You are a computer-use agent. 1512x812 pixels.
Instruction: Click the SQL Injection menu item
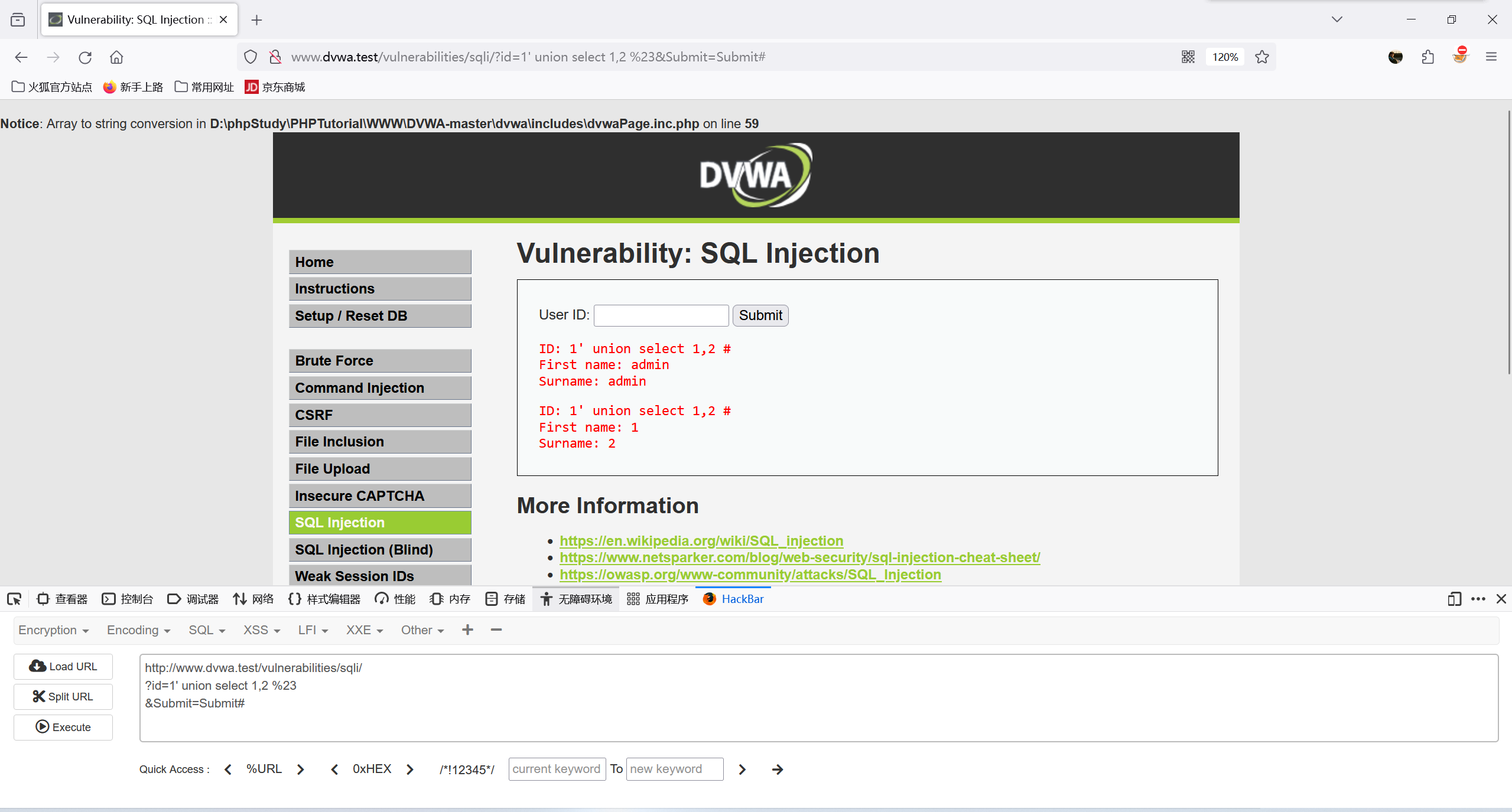380,522
